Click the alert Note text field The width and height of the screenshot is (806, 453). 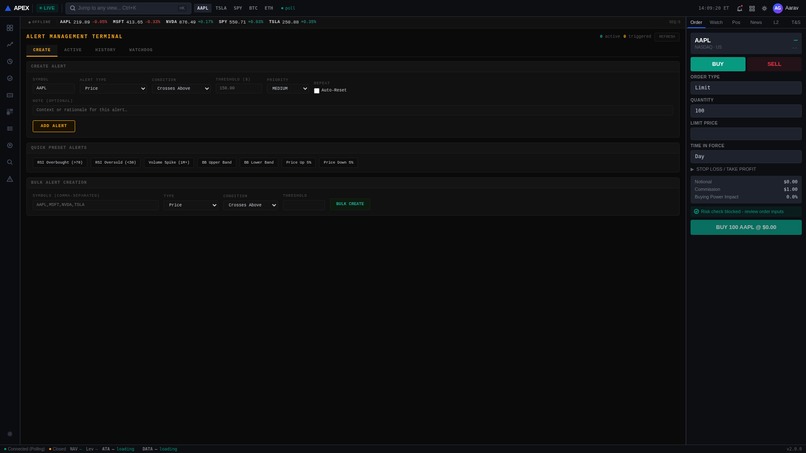353,110
